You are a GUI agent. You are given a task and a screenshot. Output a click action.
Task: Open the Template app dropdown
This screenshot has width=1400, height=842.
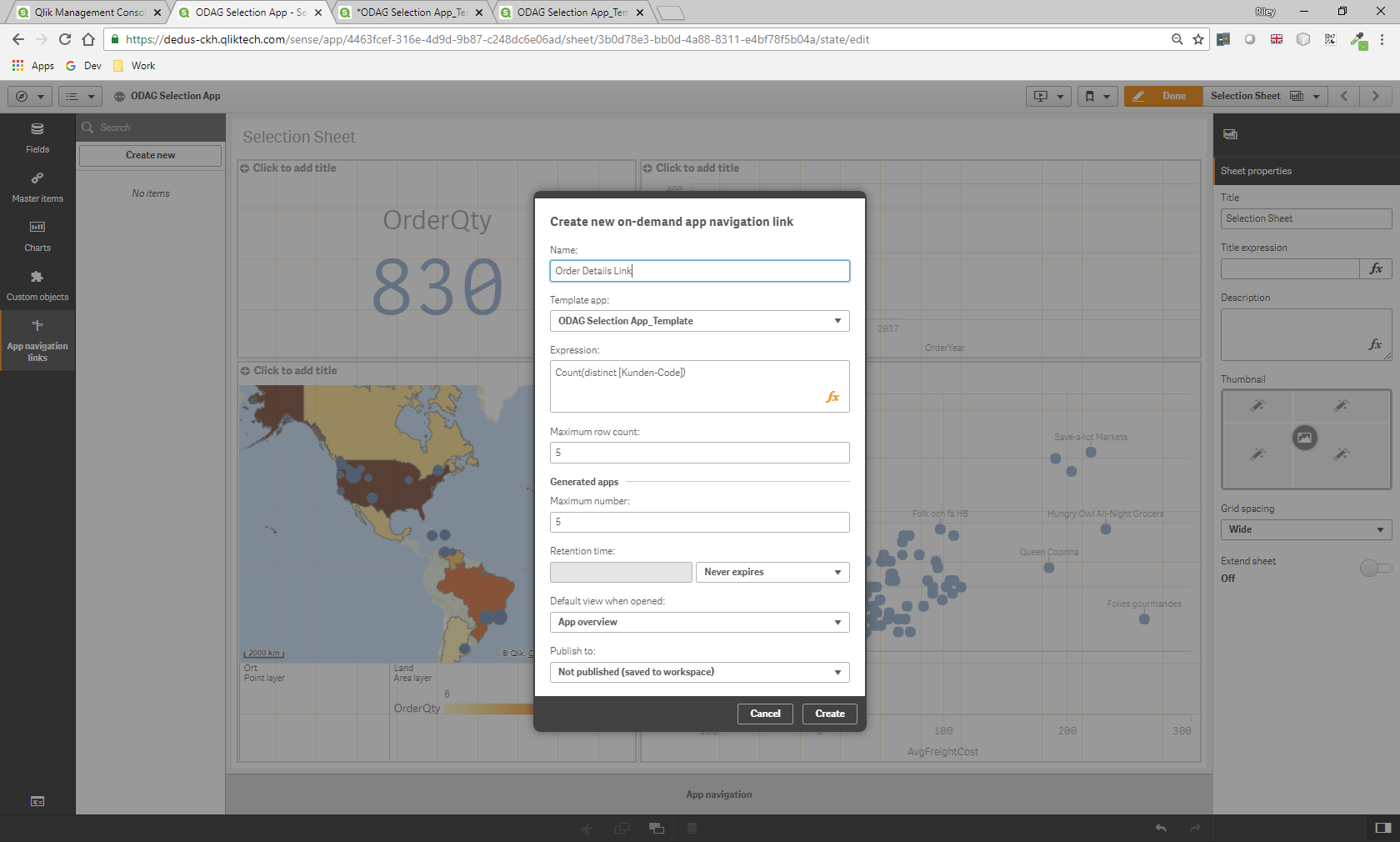[700, 321]
